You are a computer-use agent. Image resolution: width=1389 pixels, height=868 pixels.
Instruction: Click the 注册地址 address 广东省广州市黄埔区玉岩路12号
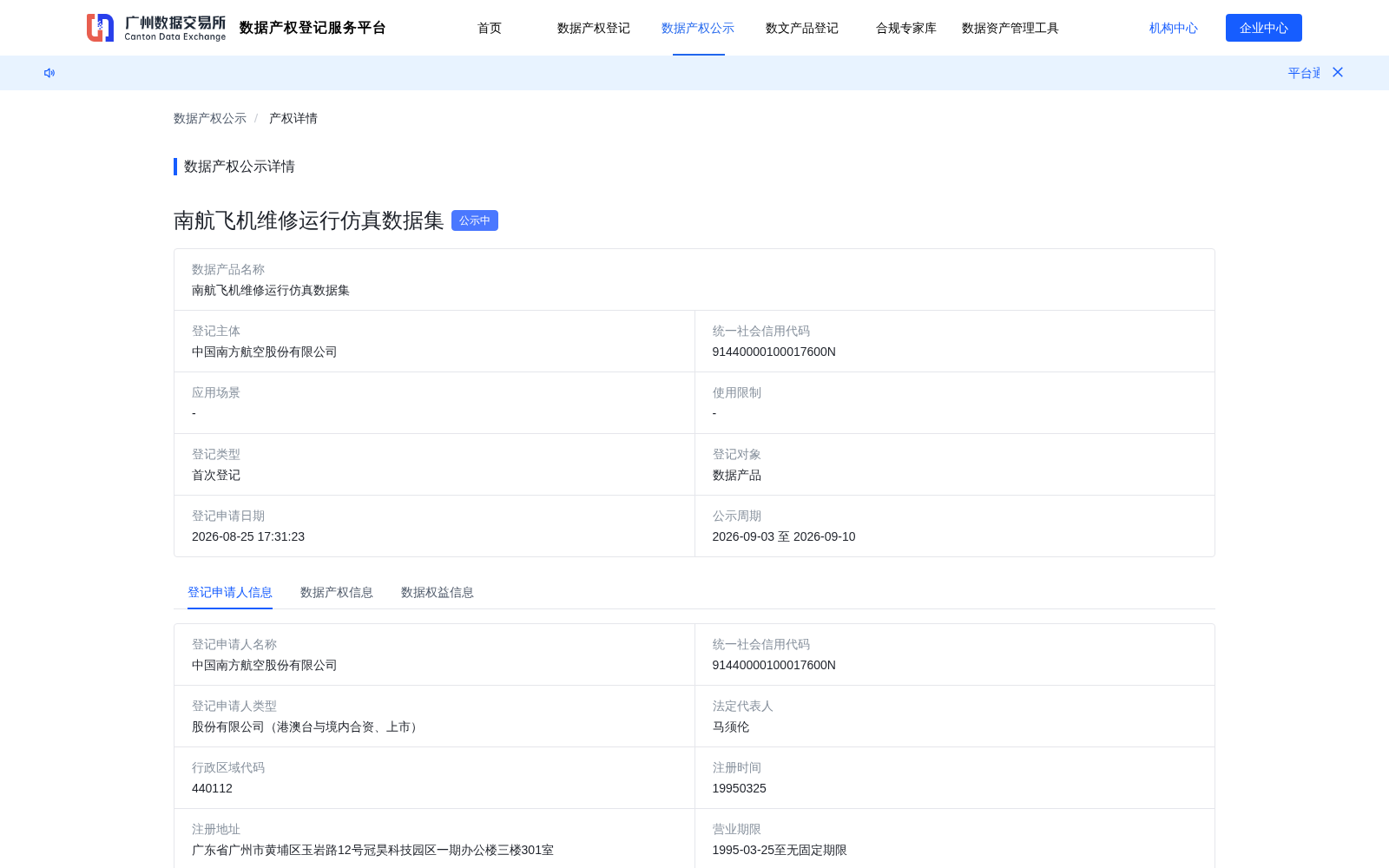(x=372, y=850)
